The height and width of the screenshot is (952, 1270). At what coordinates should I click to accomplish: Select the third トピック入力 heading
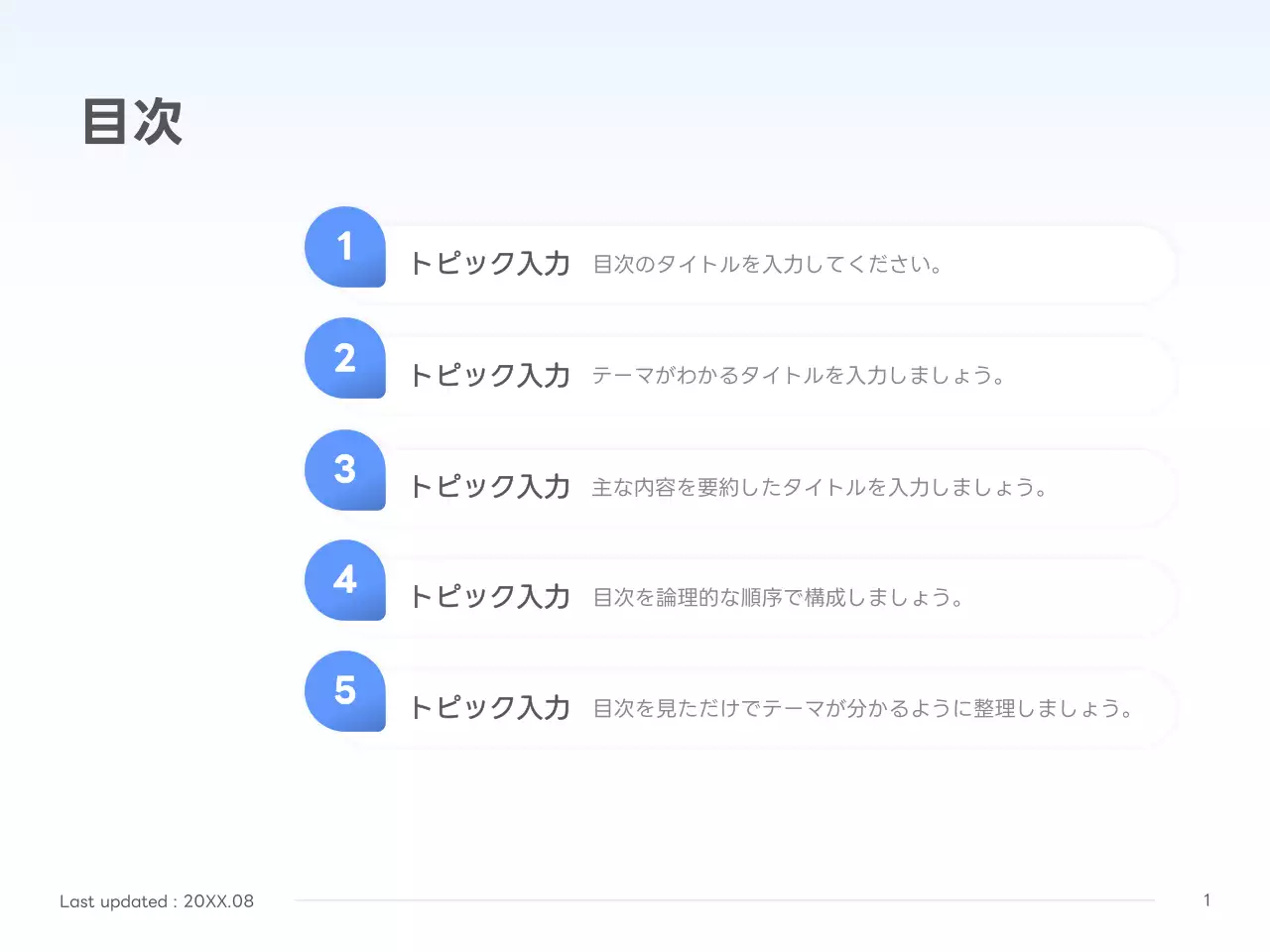tap(490, 487)
